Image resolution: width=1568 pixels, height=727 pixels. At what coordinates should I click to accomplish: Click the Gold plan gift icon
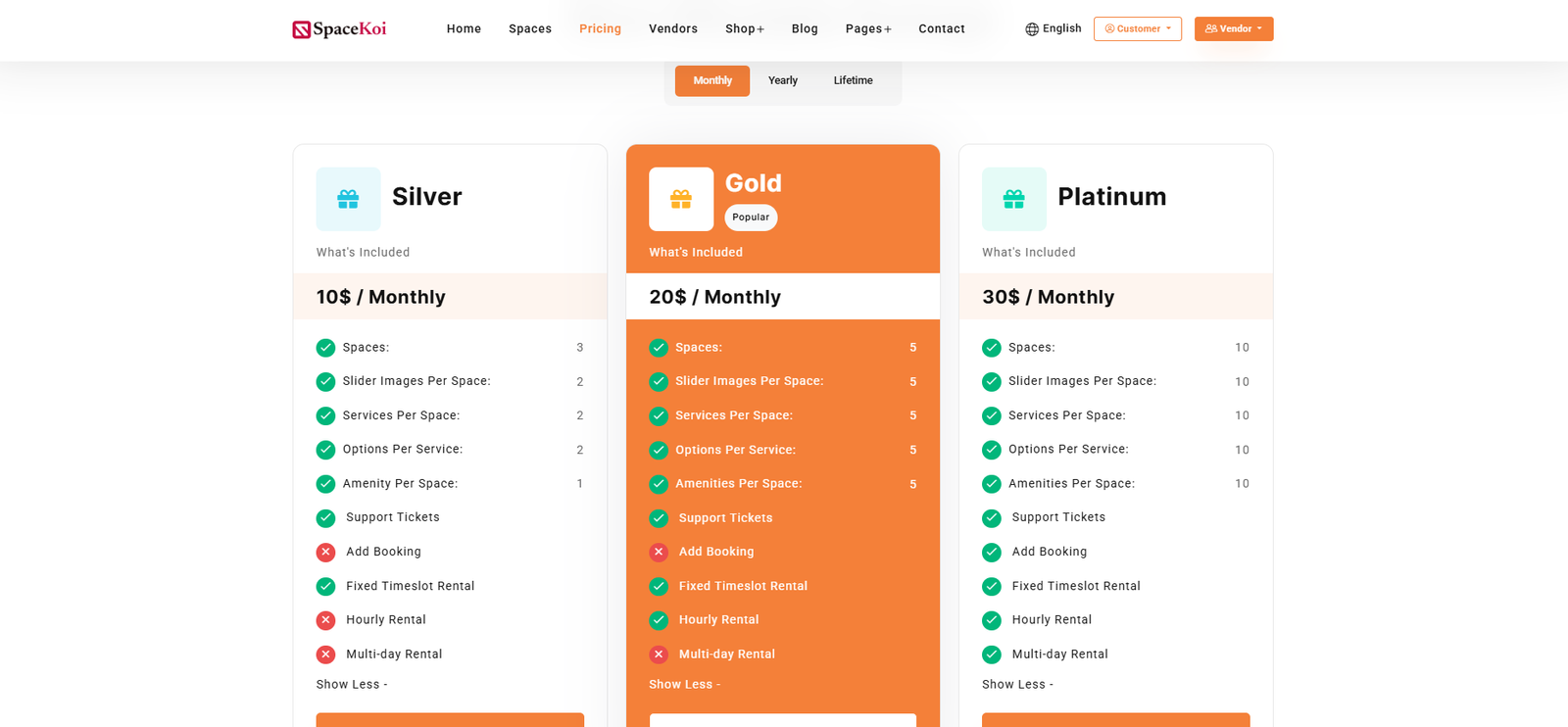(x=681, y=199)
